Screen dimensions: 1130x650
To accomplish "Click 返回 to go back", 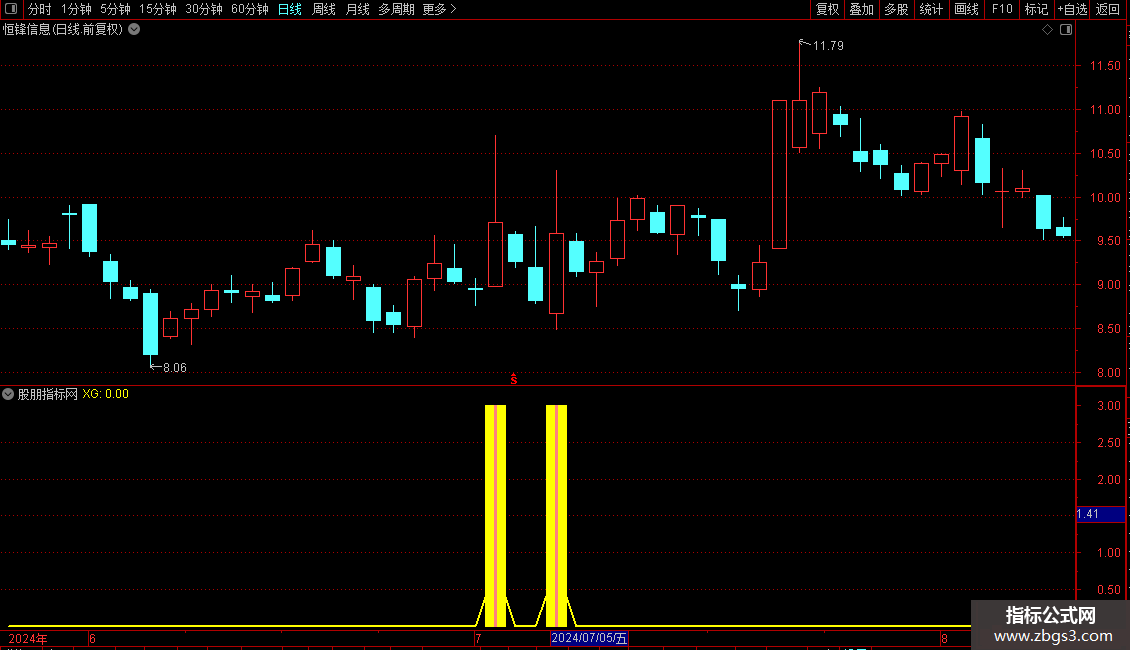I will [x=1108, y=9].
